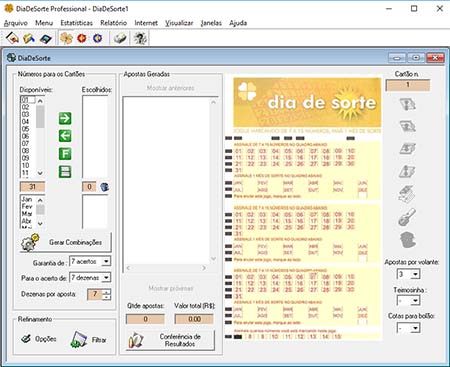Image resolution: width=450 pixels, height=367 pixels.
Task: Click green left arrow to remove number
Action: click(65, 136)
